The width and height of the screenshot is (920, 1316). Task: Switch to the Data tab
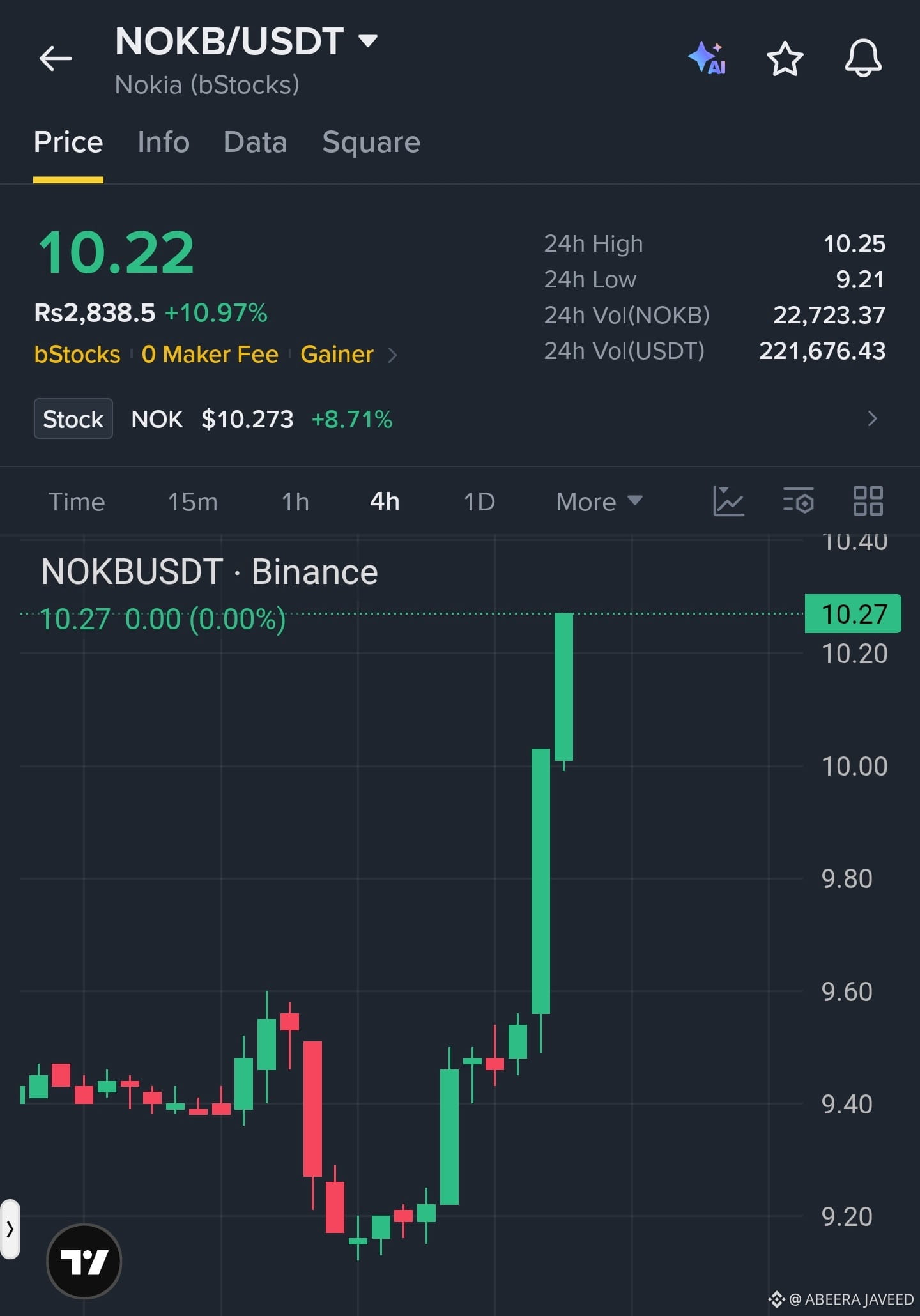[256, 142]
